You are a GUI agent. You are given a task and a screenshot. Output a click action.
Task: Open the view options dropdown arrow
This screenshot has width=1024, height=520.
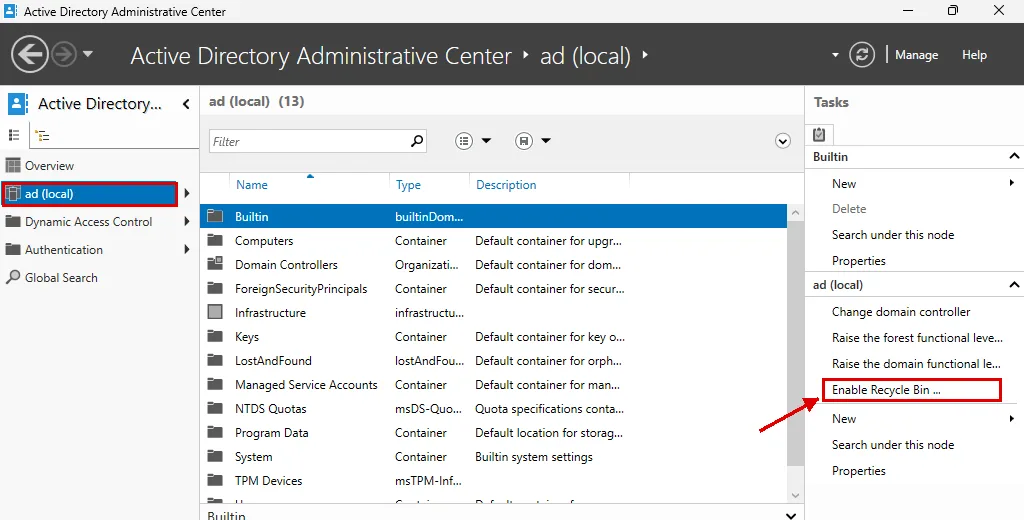pyautogui.click(x=486, y=140)
